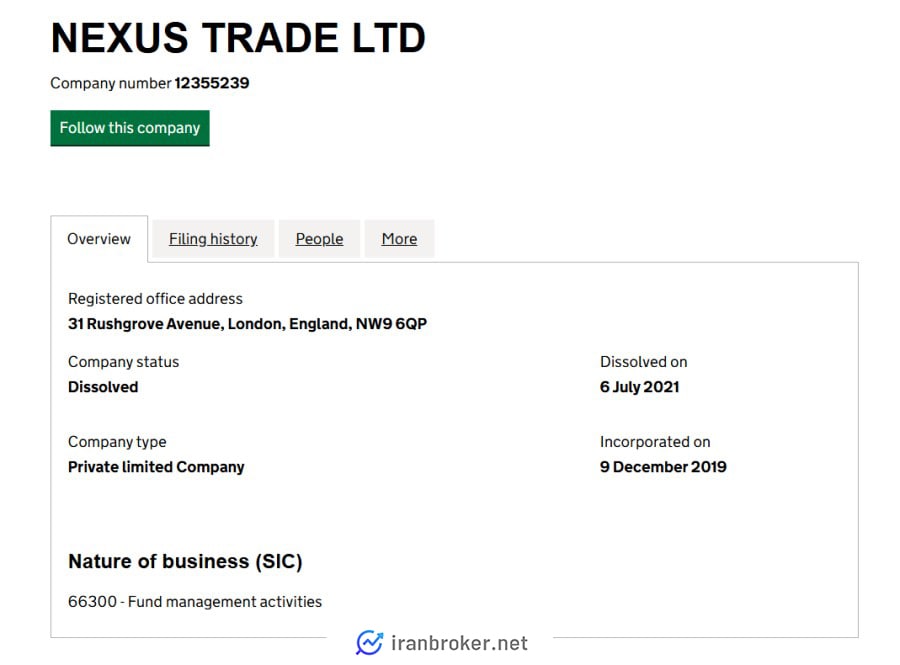
Task: Click the NEXUS TRADE LTD heading
Action: coord(238,38)
